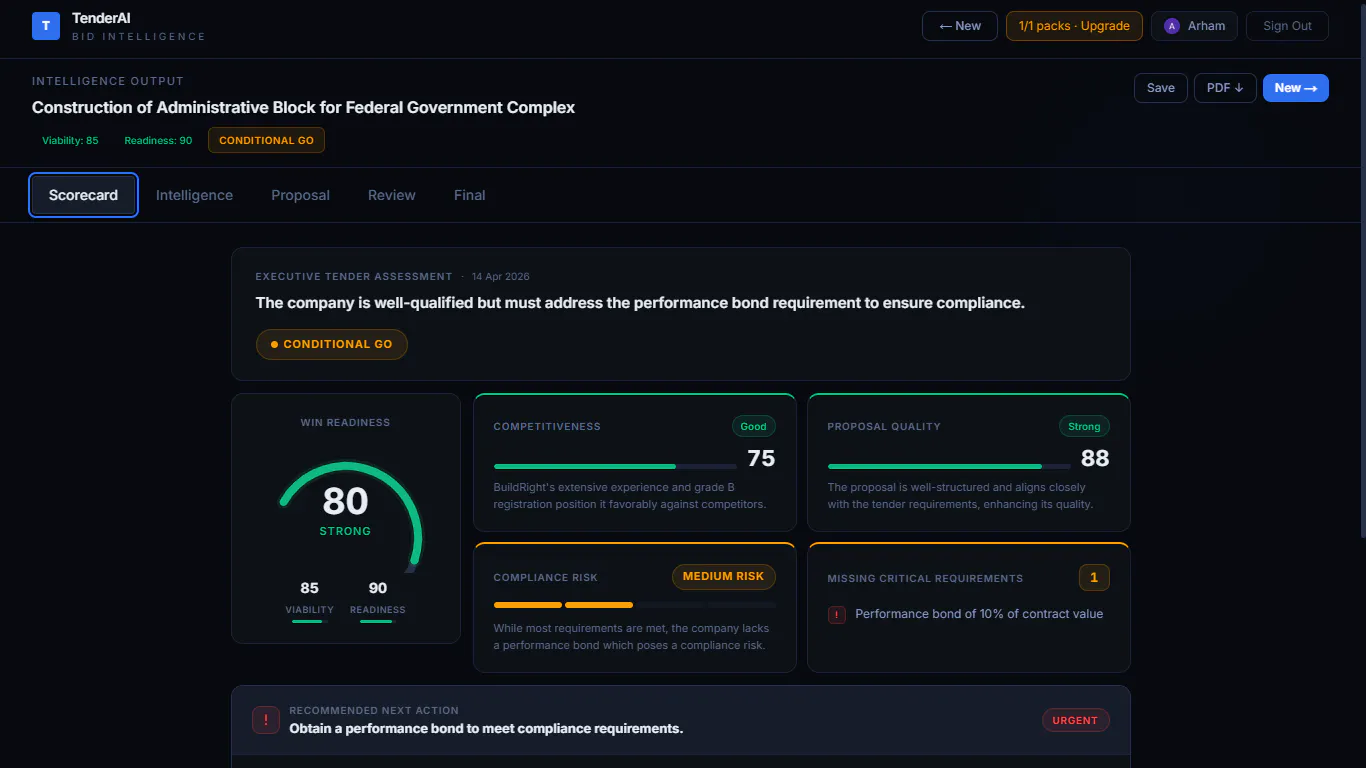Click the Competitiveness score 75

[x=761, y=458]
